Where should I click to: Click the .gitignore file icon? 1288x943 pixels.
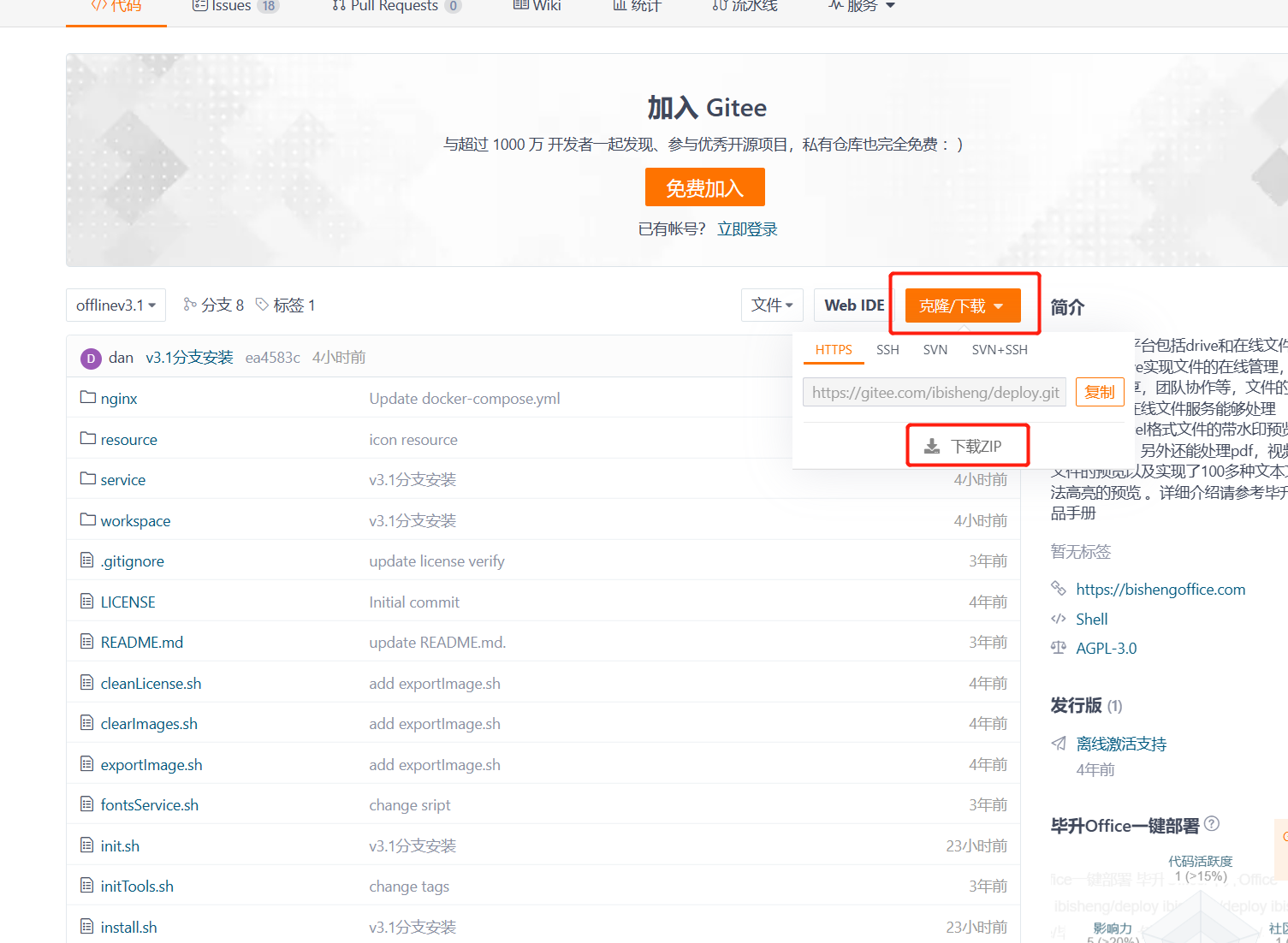tap(86, 560)
